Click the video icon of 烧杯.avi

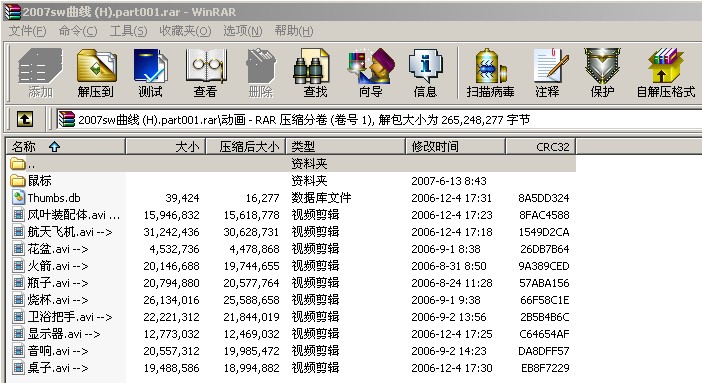pyautogui.click(x=18, y=300)
